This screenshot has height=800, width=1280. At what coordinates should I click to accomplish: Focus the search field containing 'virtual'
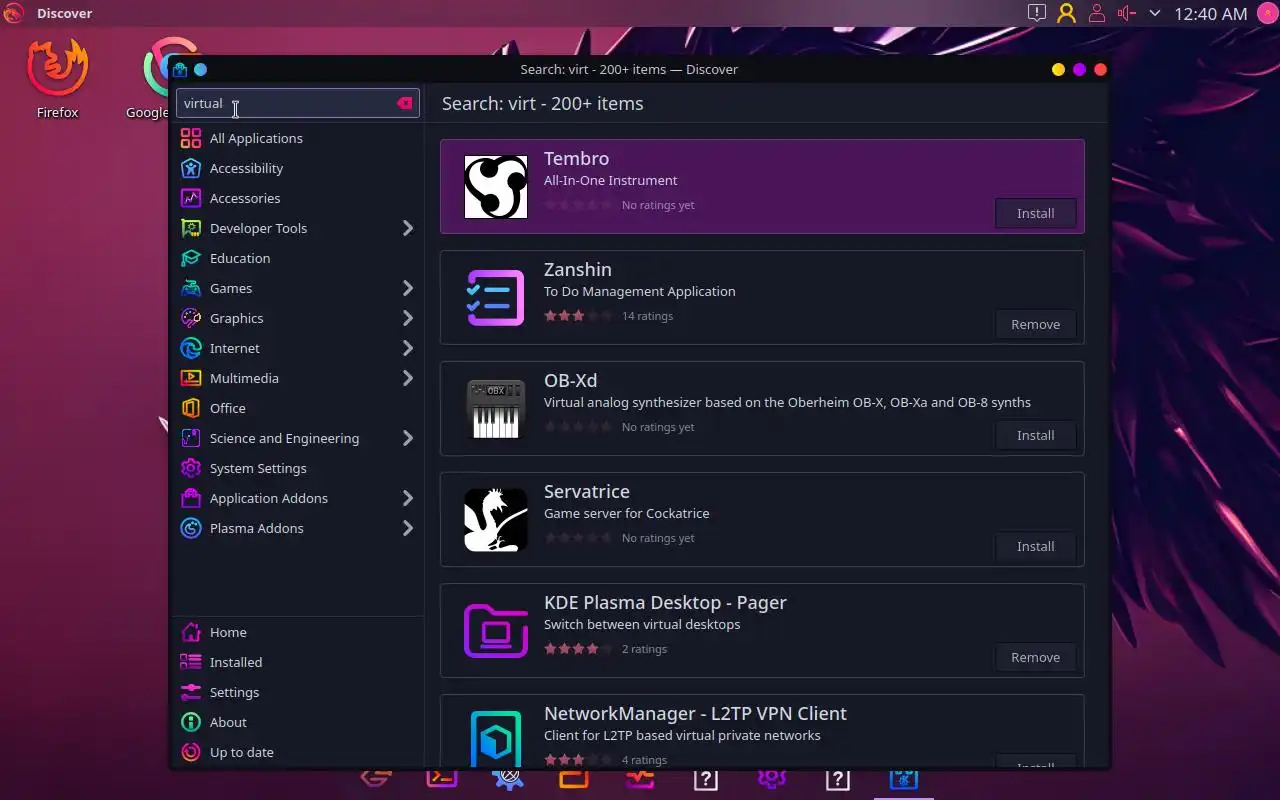(x=297, y=103)
